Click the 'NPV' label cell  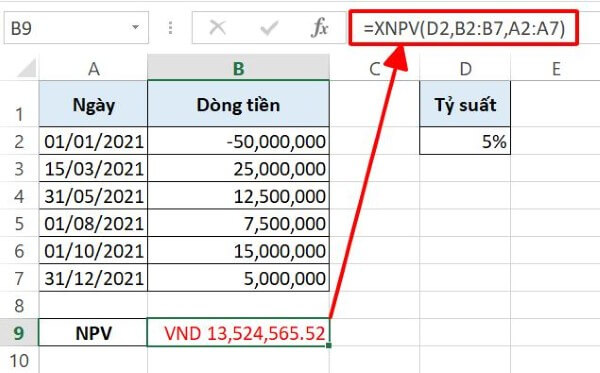[93, 333]
